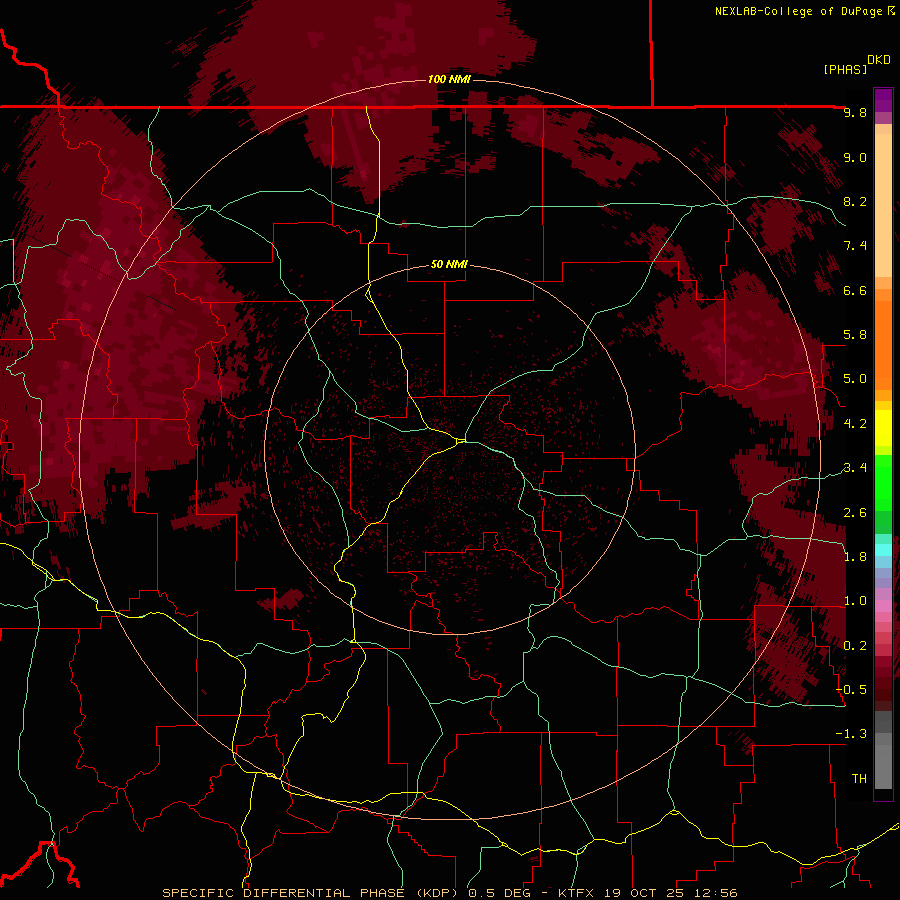Click the cyan segment of the color bar
The image size is (900, 900).
click(883, 549)
